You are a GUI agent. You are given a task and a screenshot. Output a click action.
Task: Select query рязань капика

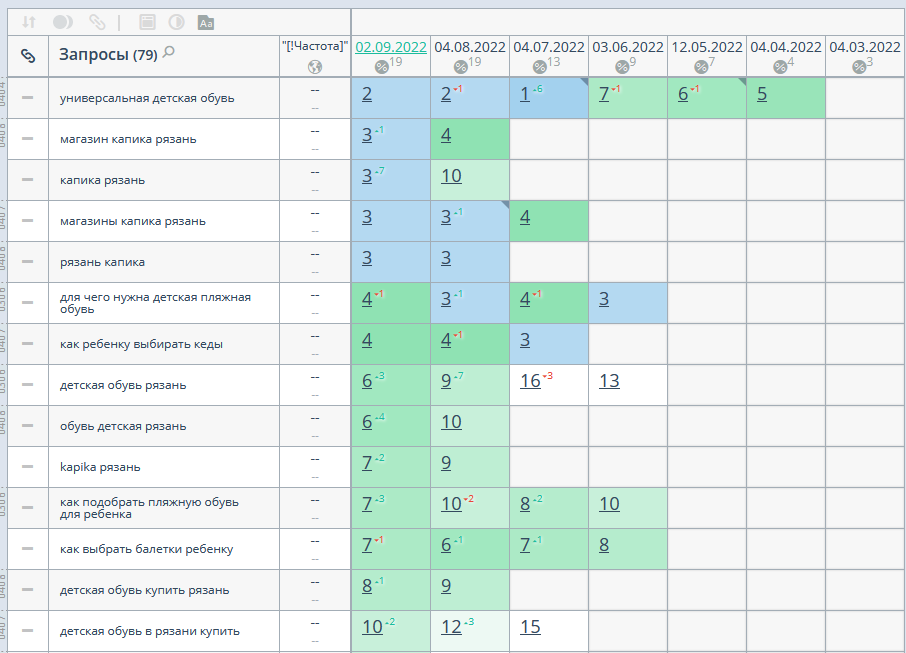102,262
